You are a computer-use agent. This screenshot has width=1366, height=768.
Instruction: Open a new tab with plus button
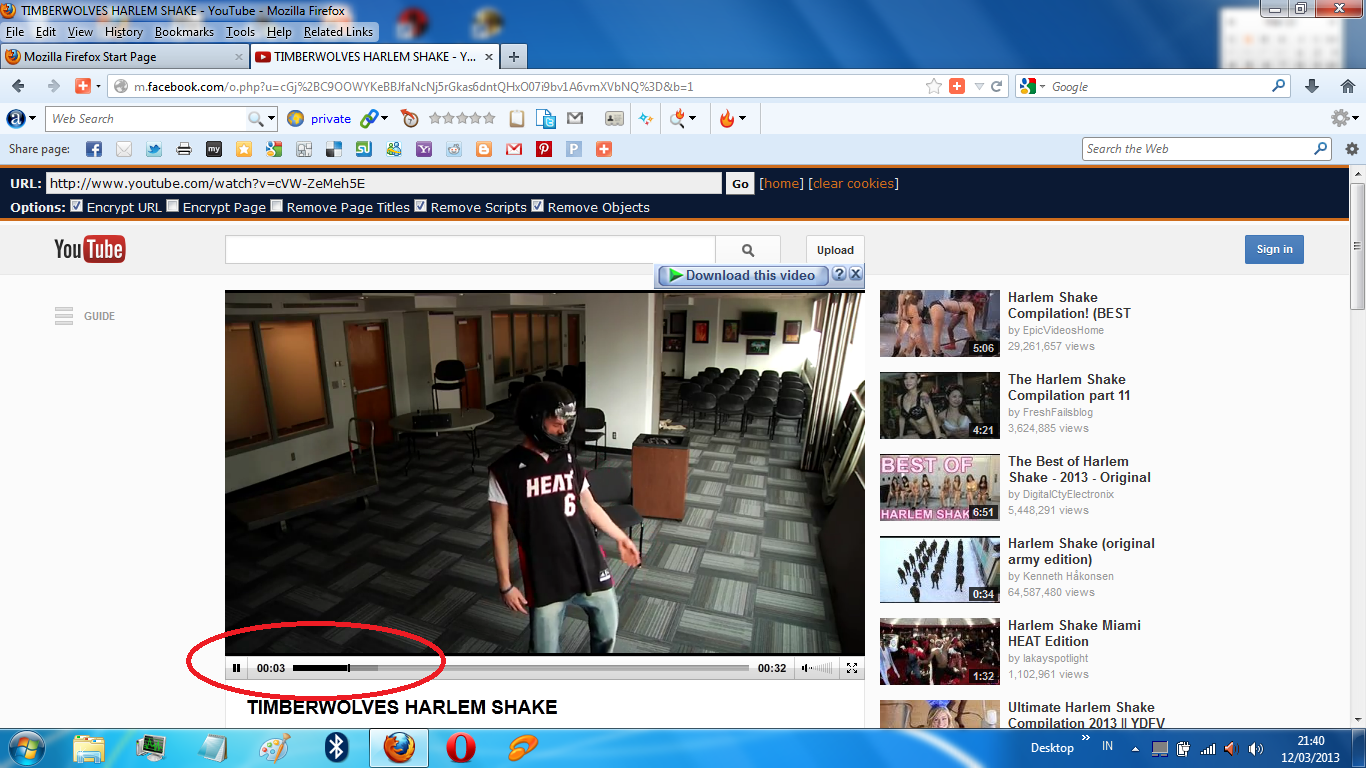click(513, 57)
